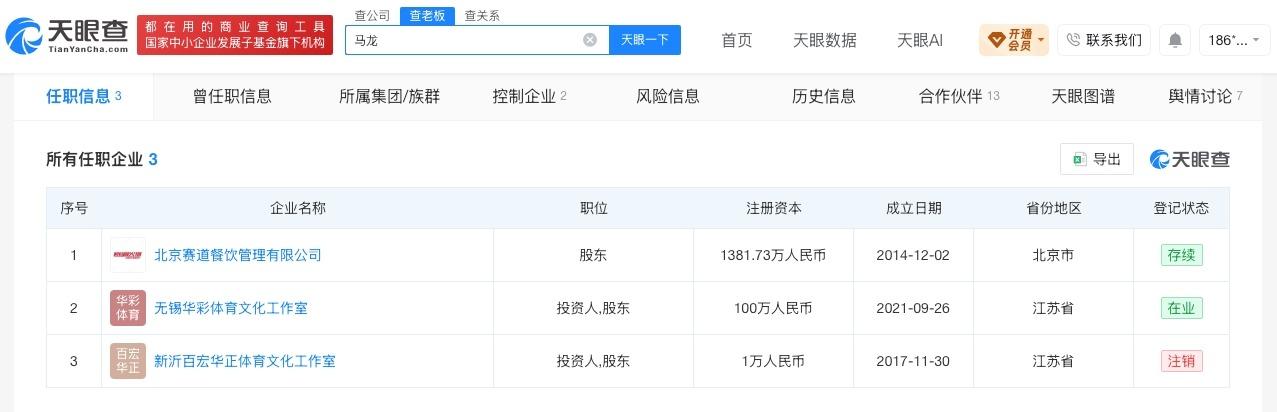The image size is (1277, 412).
Task: Click the 1万人民币 capital cell
Action: click(x=773, y=361)
